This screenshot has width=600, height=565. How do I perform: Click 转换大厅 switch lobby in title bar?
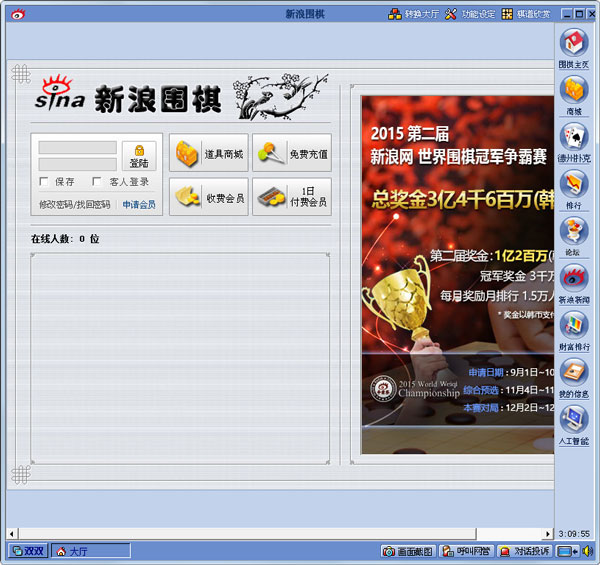point(414,14)
